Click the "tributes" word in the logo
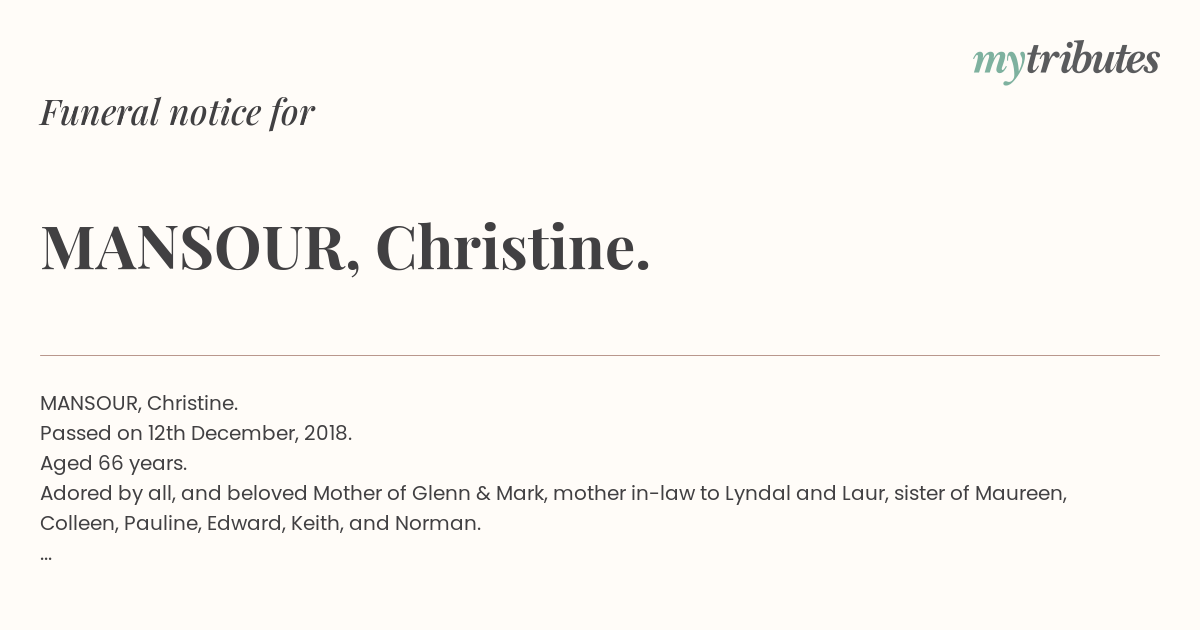Screen dimensions: 1200x630 [x=1092, y=59]
